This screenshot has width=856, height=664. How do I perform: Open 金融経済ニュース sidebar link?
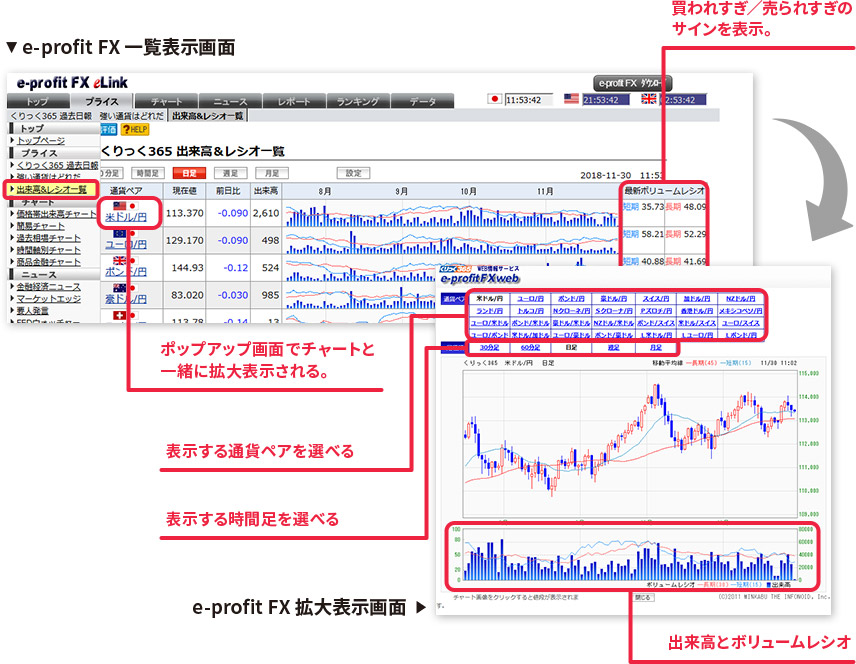click(x=48, y=286)
